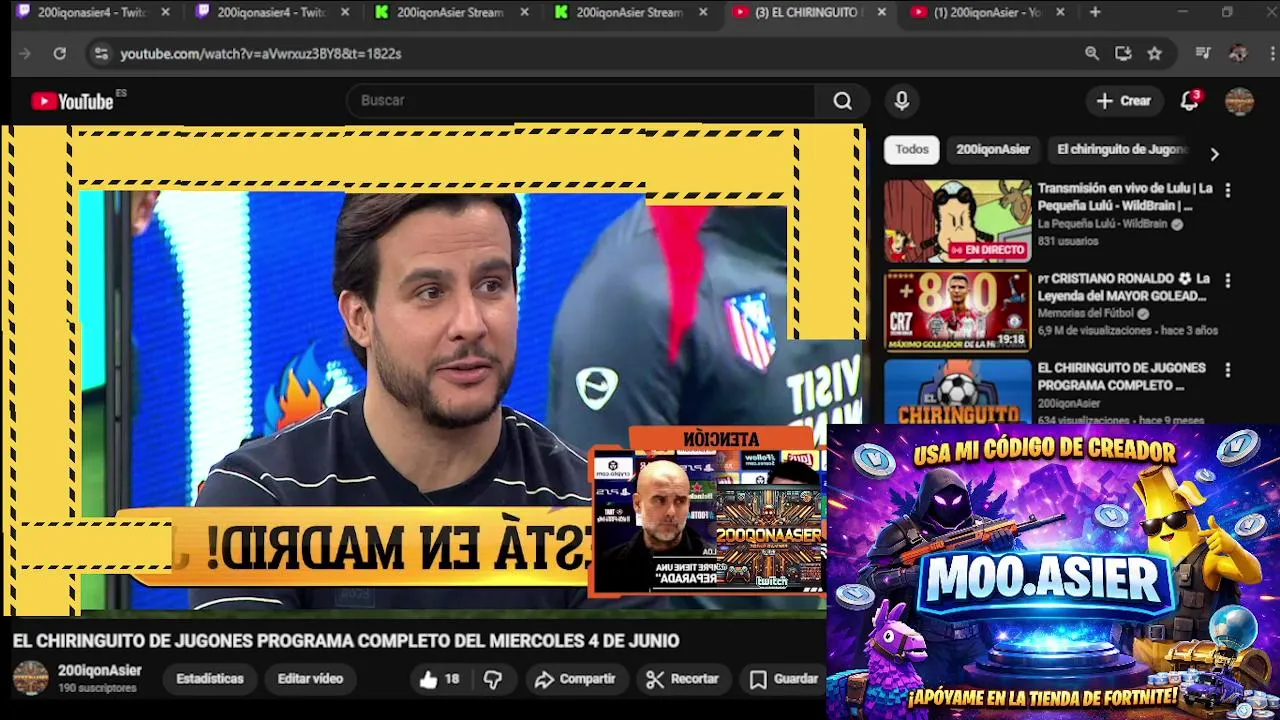
Task: Click the video player area
Action: tap(434, 370)
